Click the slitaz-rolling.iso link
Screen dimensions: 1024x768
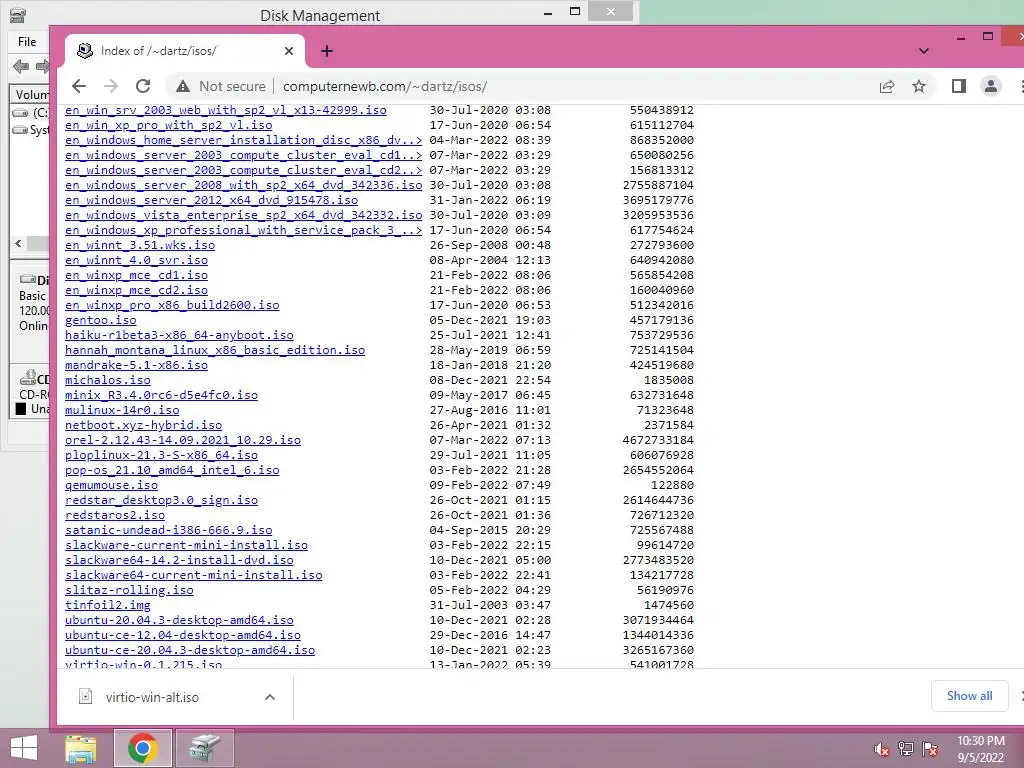[129, 591]
